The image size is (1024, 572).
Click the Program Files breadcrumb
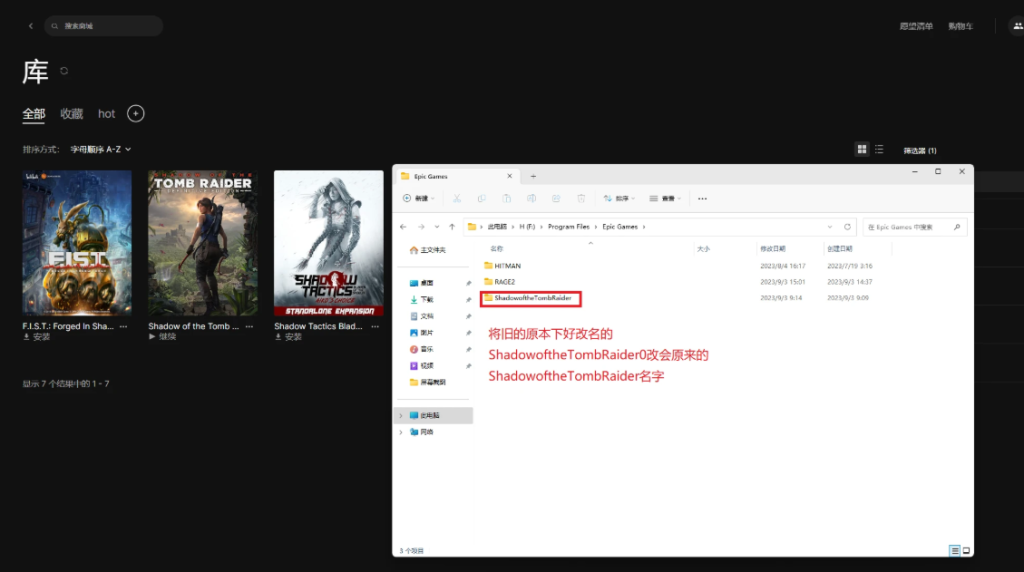point(569,227)
